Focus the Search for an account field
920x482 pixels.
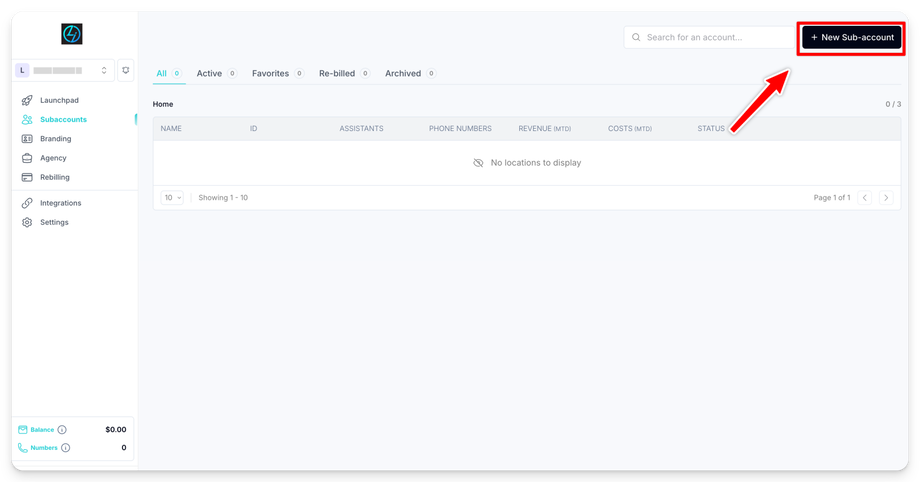[710, 37]
